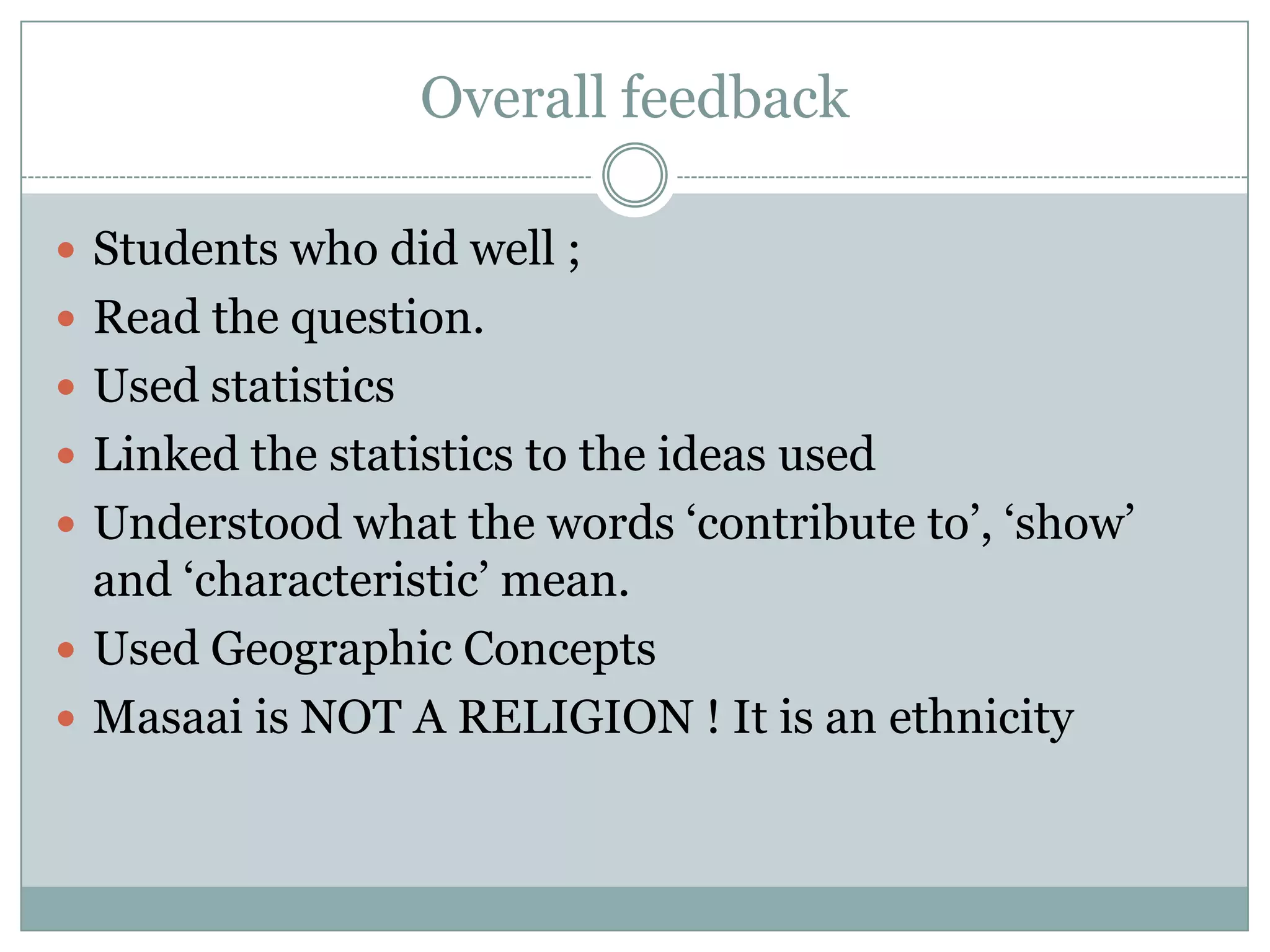Click the bullet dot beside 'Used statistics'
This screenshot has height=952, width=1270.
[66, 387]
